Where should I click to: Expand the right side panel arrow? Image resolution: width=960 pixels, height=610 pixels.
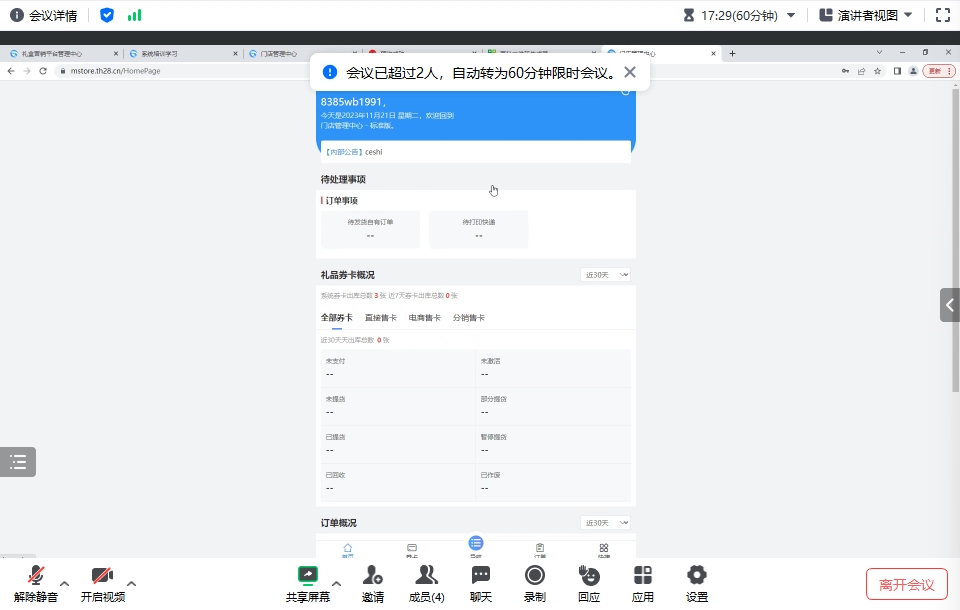coord(950,305)
